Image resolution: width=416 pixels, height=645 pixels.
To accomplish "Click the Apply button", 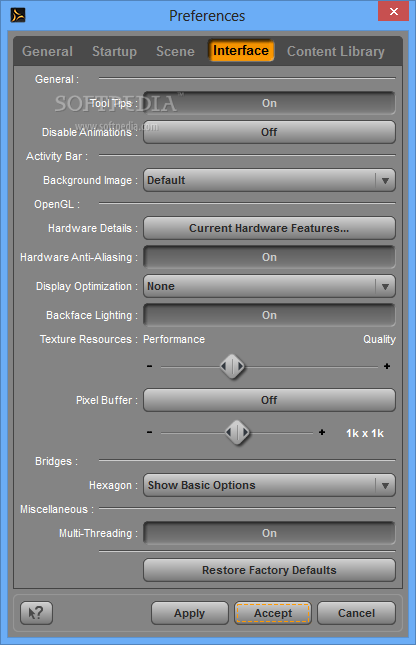I will pos(189,613).
